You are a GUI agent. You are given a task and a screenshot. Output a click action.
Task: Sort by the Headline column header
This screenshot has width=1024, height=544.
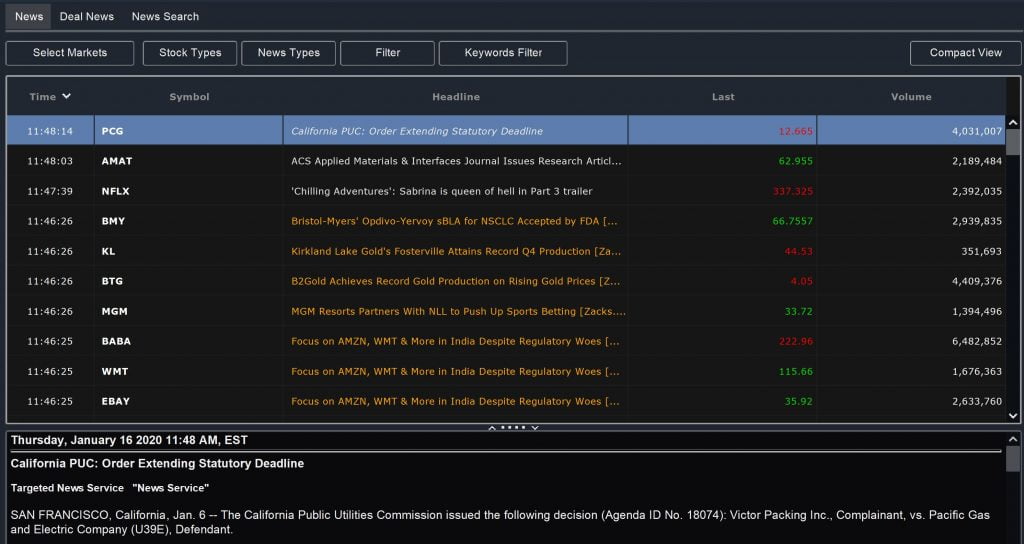[456, 97]
